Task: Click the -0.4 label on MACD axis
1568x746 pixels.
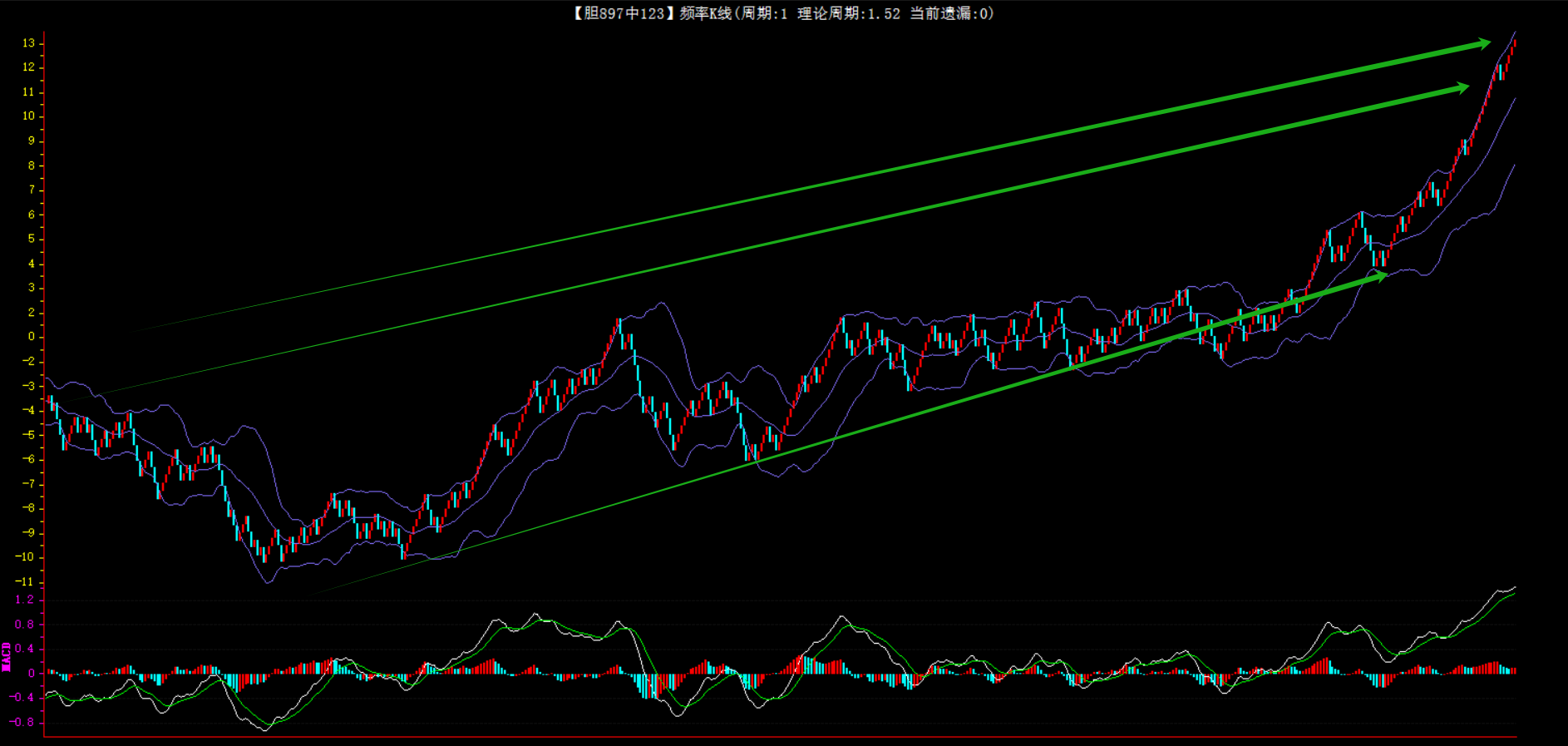Action: (x=22, y=698)
